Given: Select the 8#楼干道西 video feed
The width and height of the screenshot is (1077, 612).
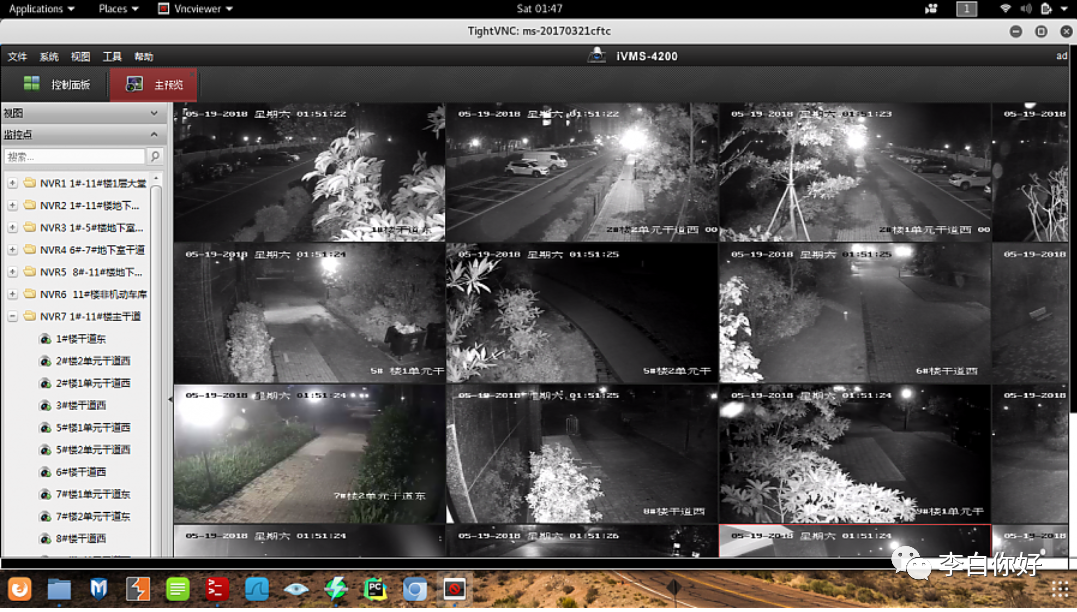Looking at the screenshot, I should [582, 454].
